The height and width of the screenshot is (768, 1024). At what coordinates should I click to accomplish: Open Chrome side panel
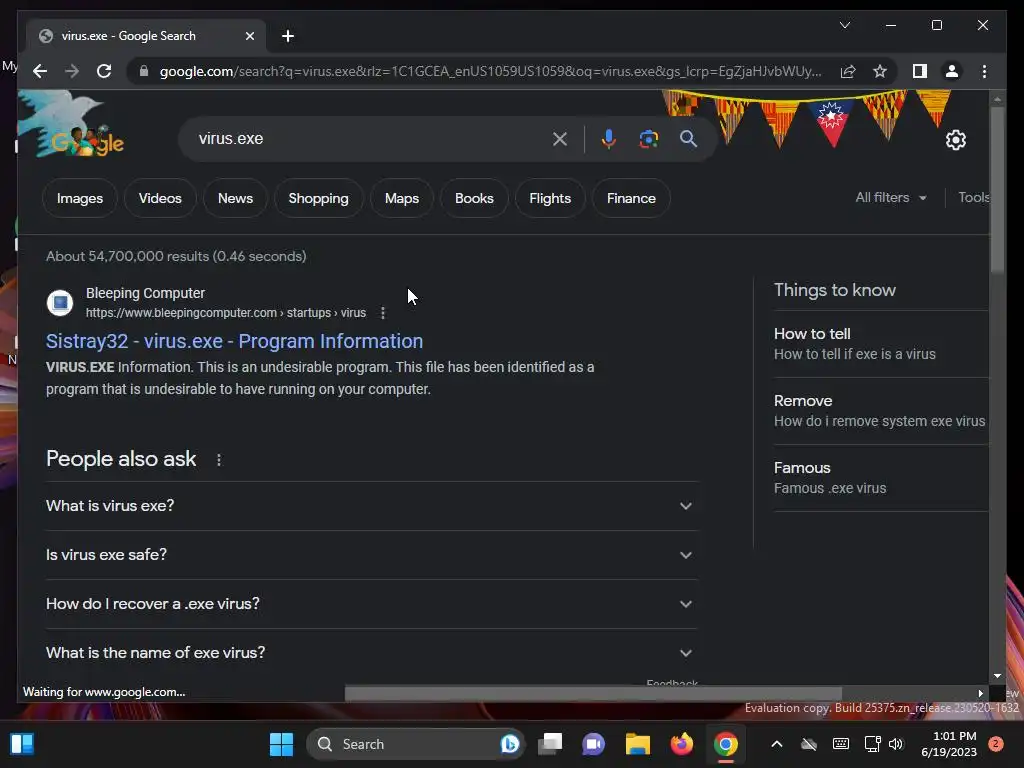tap(920, 71)
